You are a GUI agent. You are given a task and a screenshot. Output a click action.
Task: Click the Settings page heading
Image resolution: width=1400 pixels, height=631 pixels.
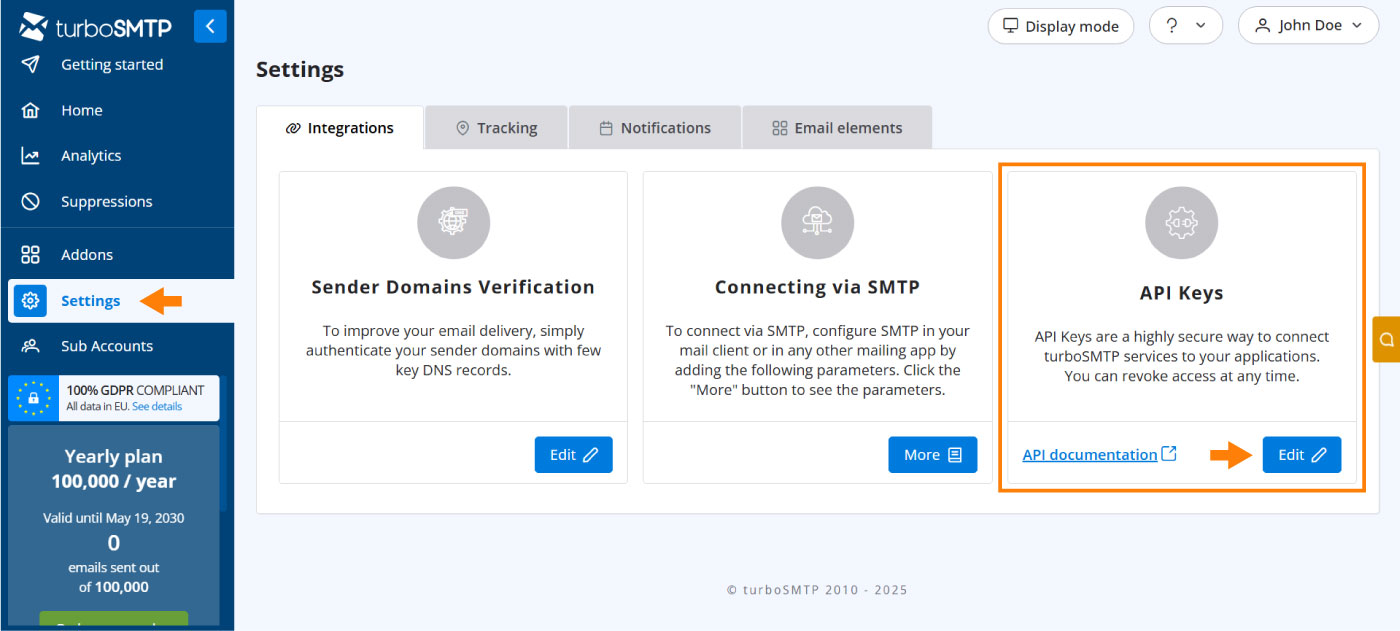tap(300, 69)
